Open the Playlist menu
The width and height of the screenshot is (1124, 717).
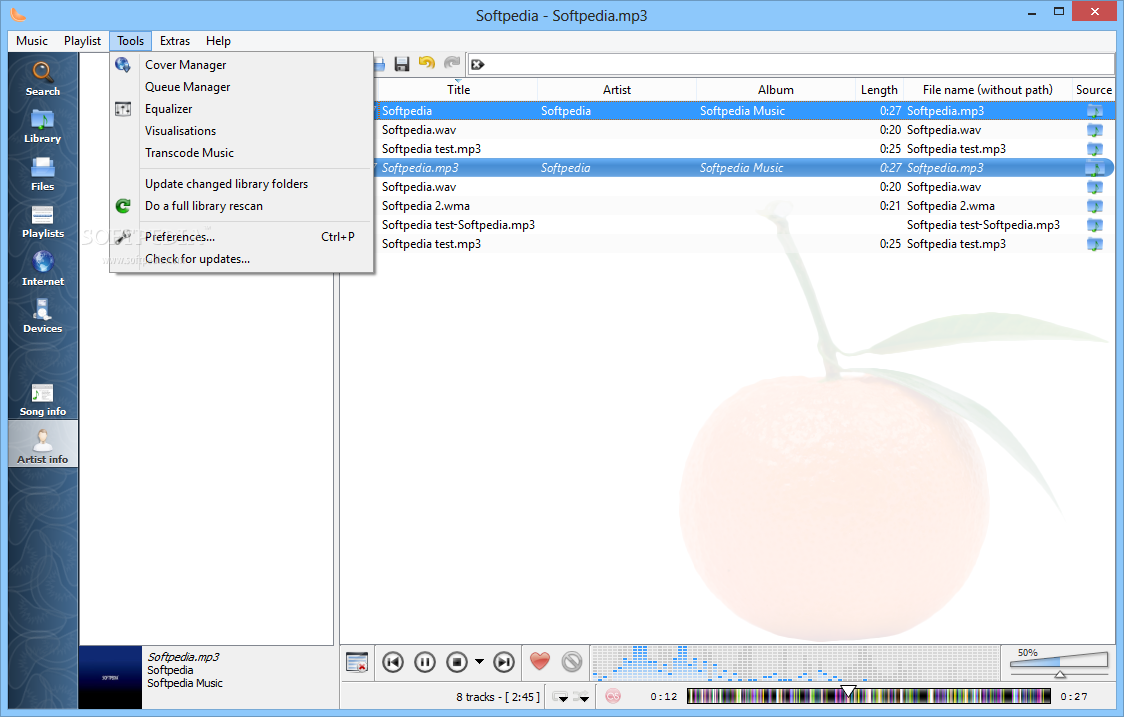(x=82, y=41)
